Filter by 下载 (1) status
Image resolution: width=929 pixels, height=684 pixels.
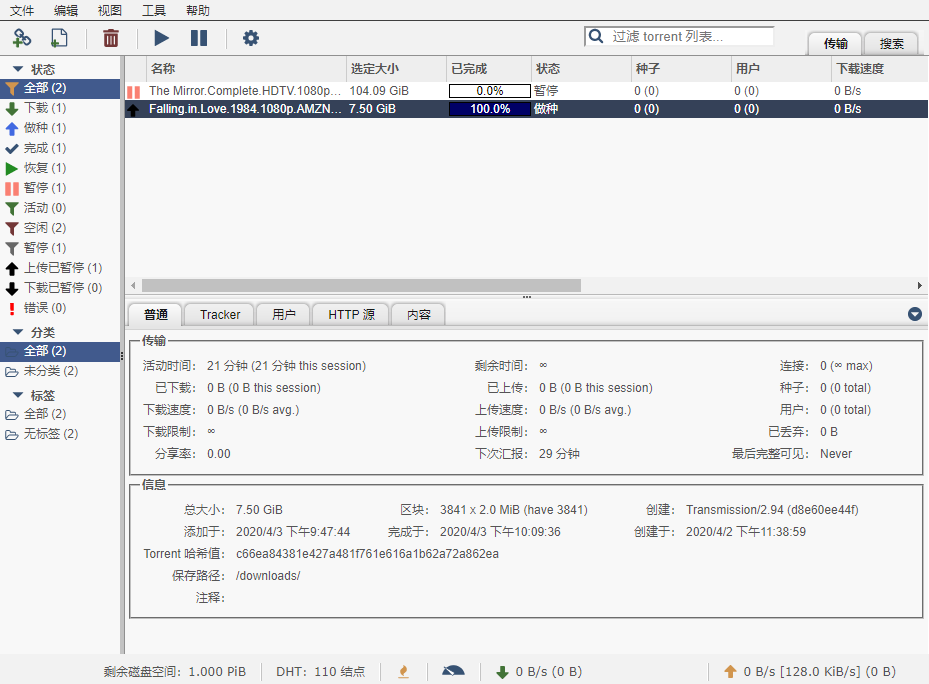point(60,108)
